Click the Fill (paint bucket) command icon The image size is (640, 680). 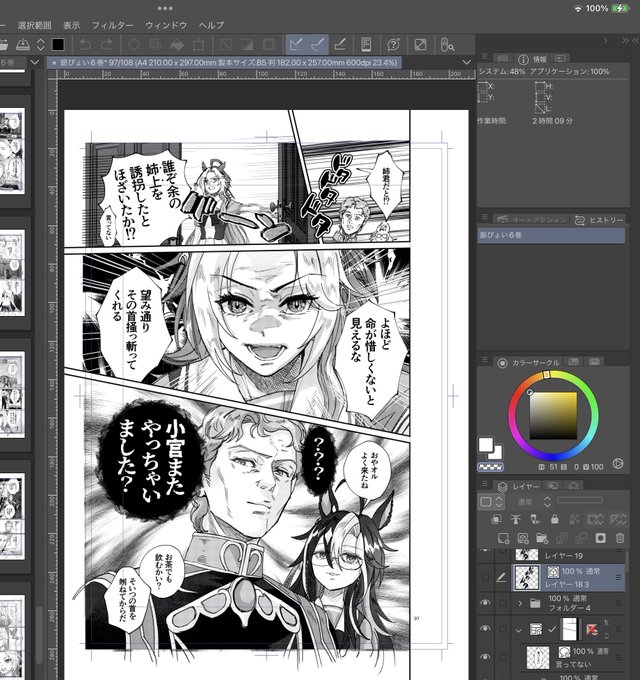click(177, 45)
